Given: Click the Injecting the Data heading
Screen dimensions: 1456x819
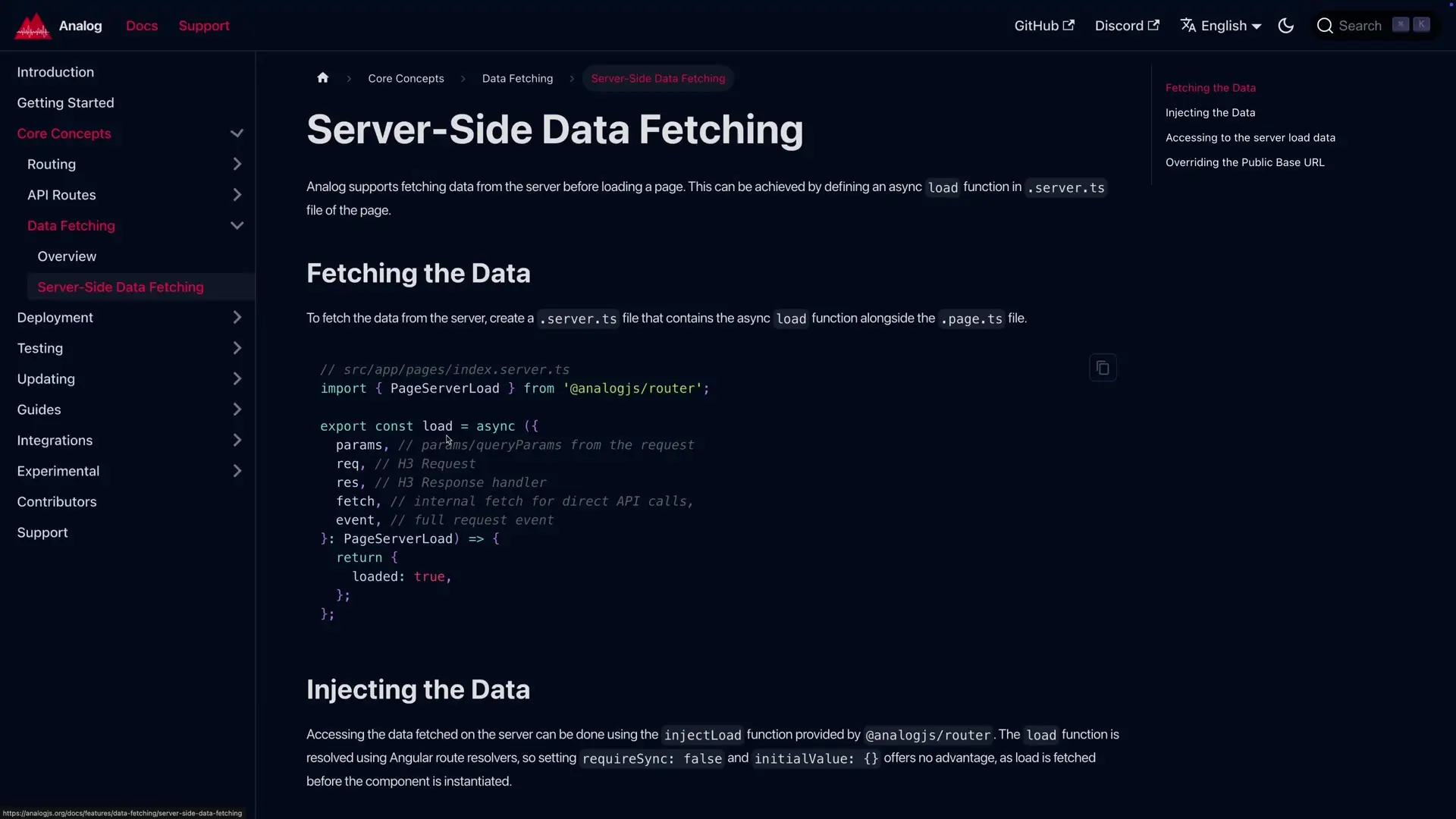Looking at the screenshot, I should (x=418, y=690).
